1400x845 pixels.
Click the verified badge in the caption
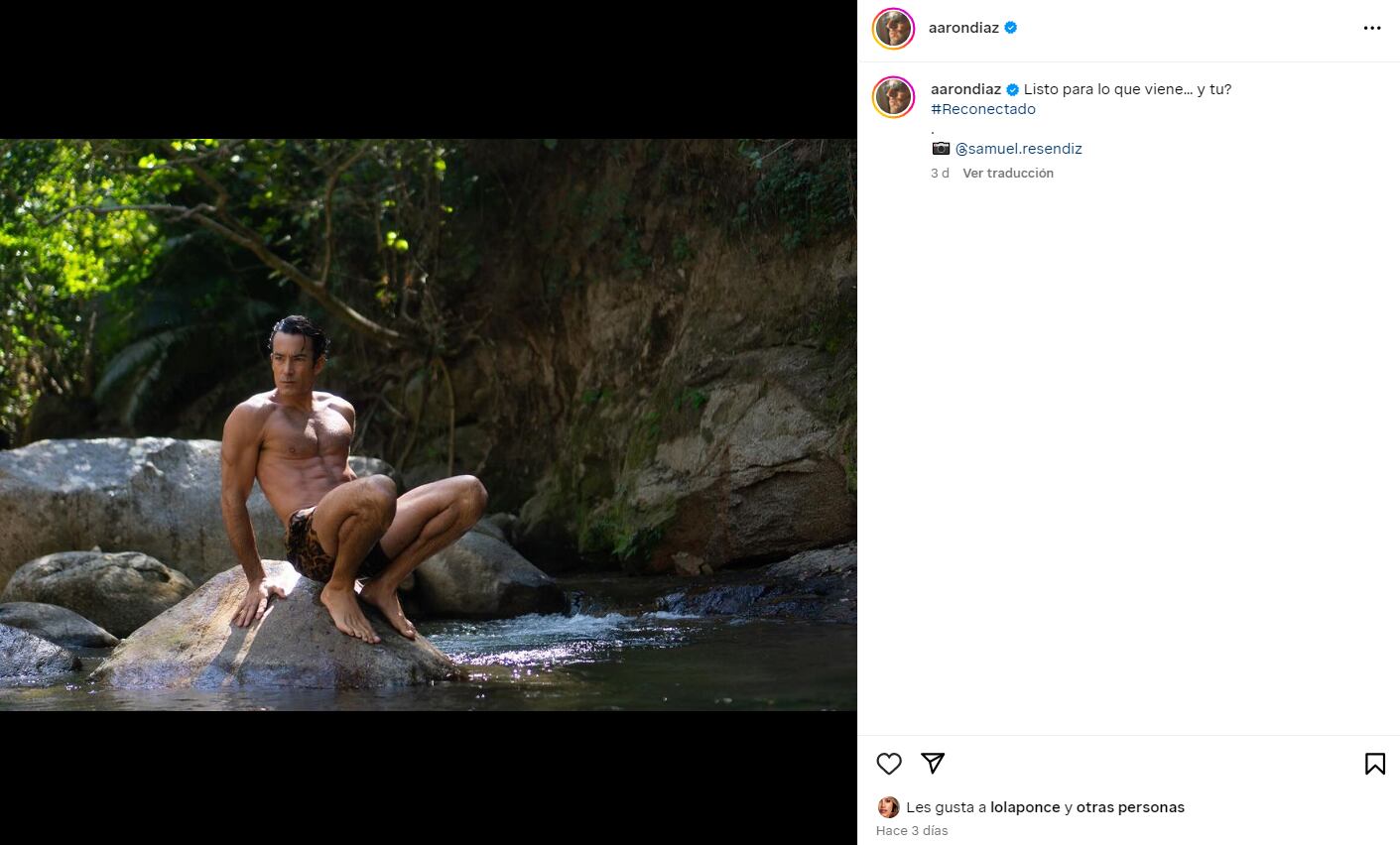[1013, 89]
